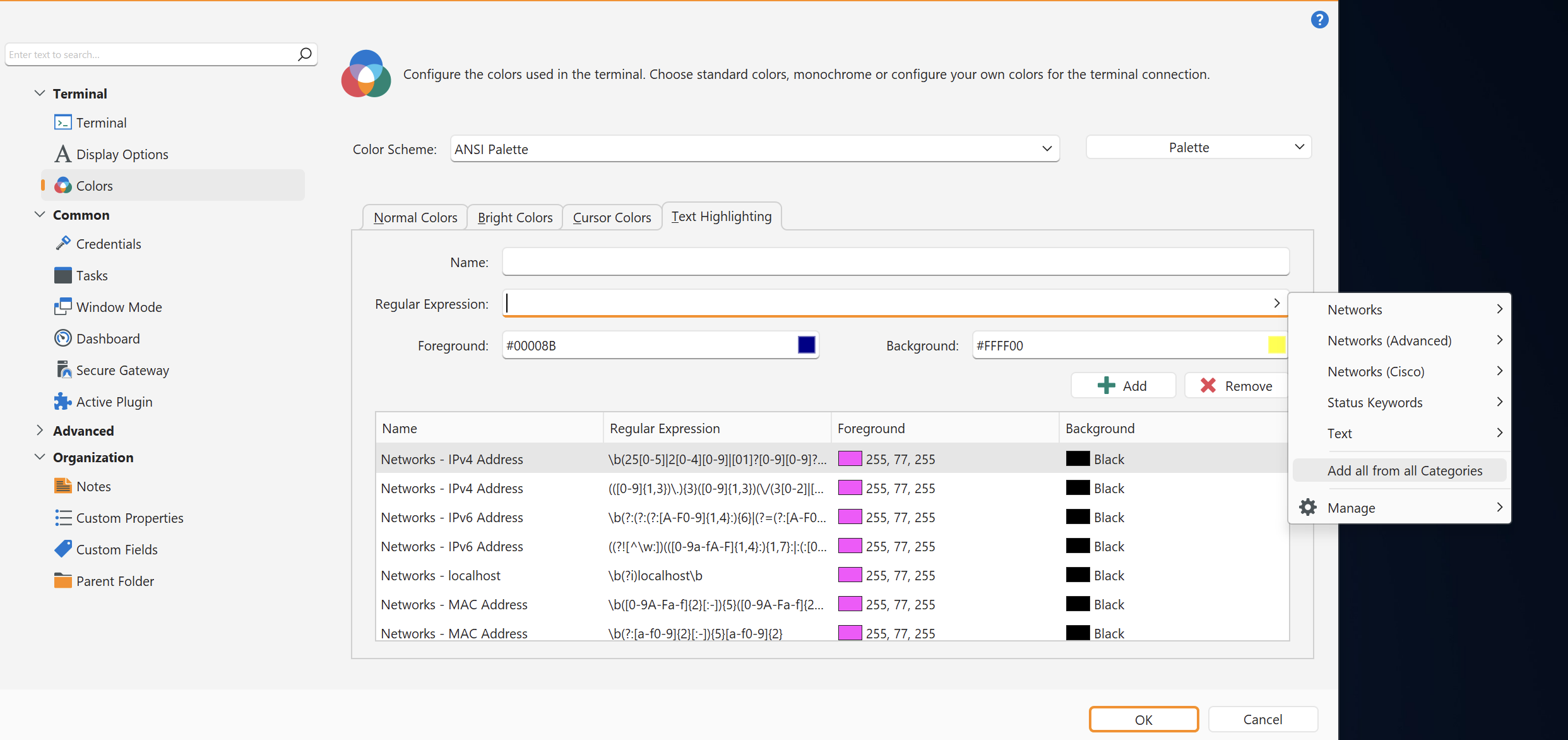Open the help question mark icon

pos(1319,20)
